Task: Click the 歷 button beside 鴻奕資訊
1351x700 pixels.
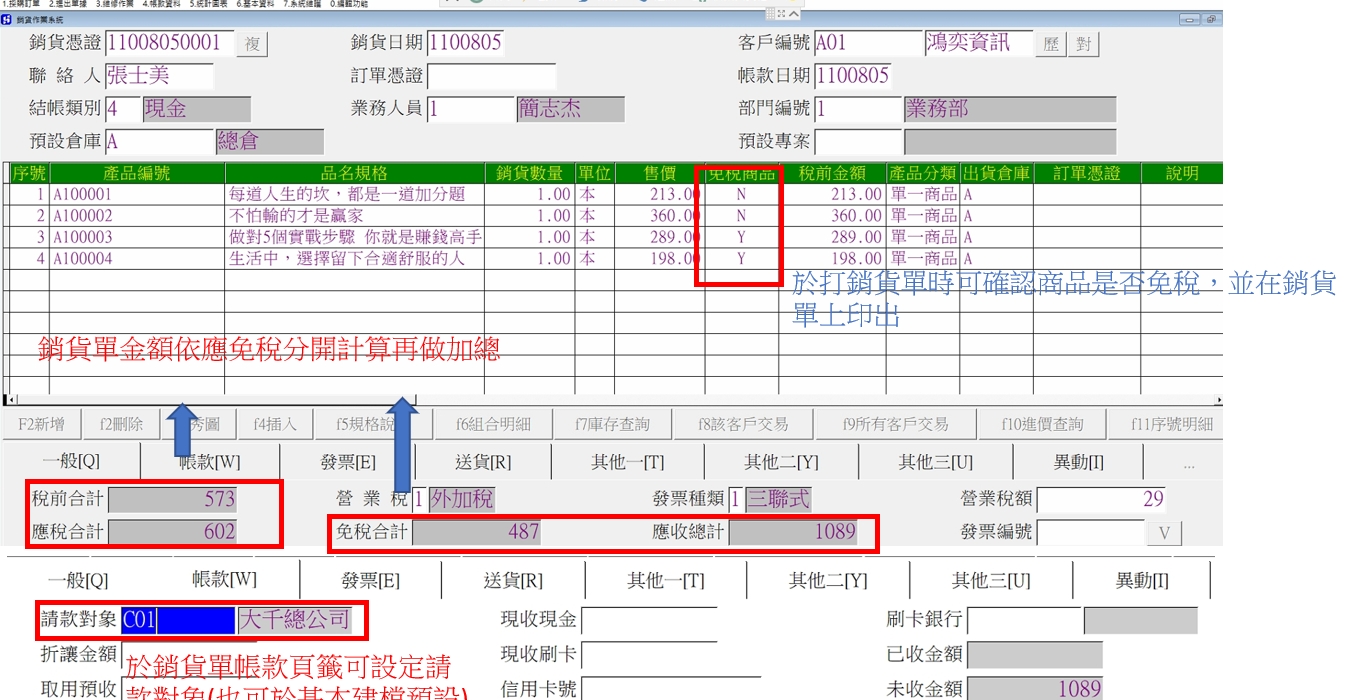Action: tap(1050, 44)
